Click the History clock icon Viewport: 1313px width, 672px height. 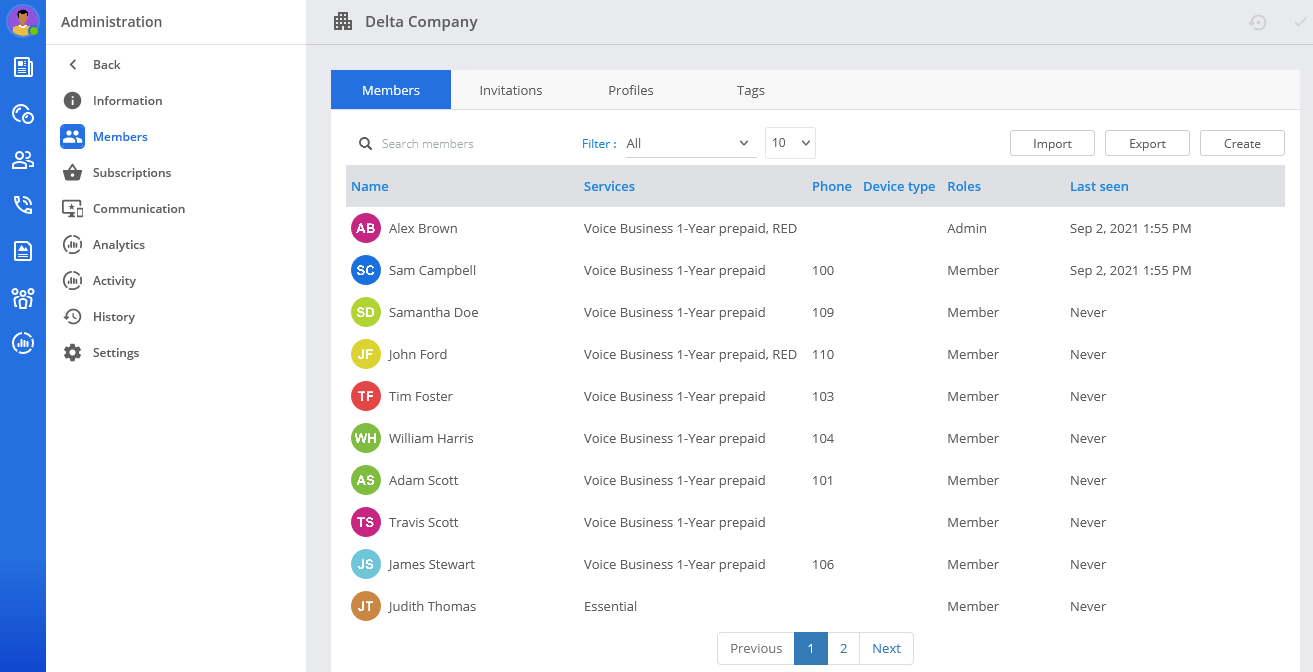click(x=72, y=317)
